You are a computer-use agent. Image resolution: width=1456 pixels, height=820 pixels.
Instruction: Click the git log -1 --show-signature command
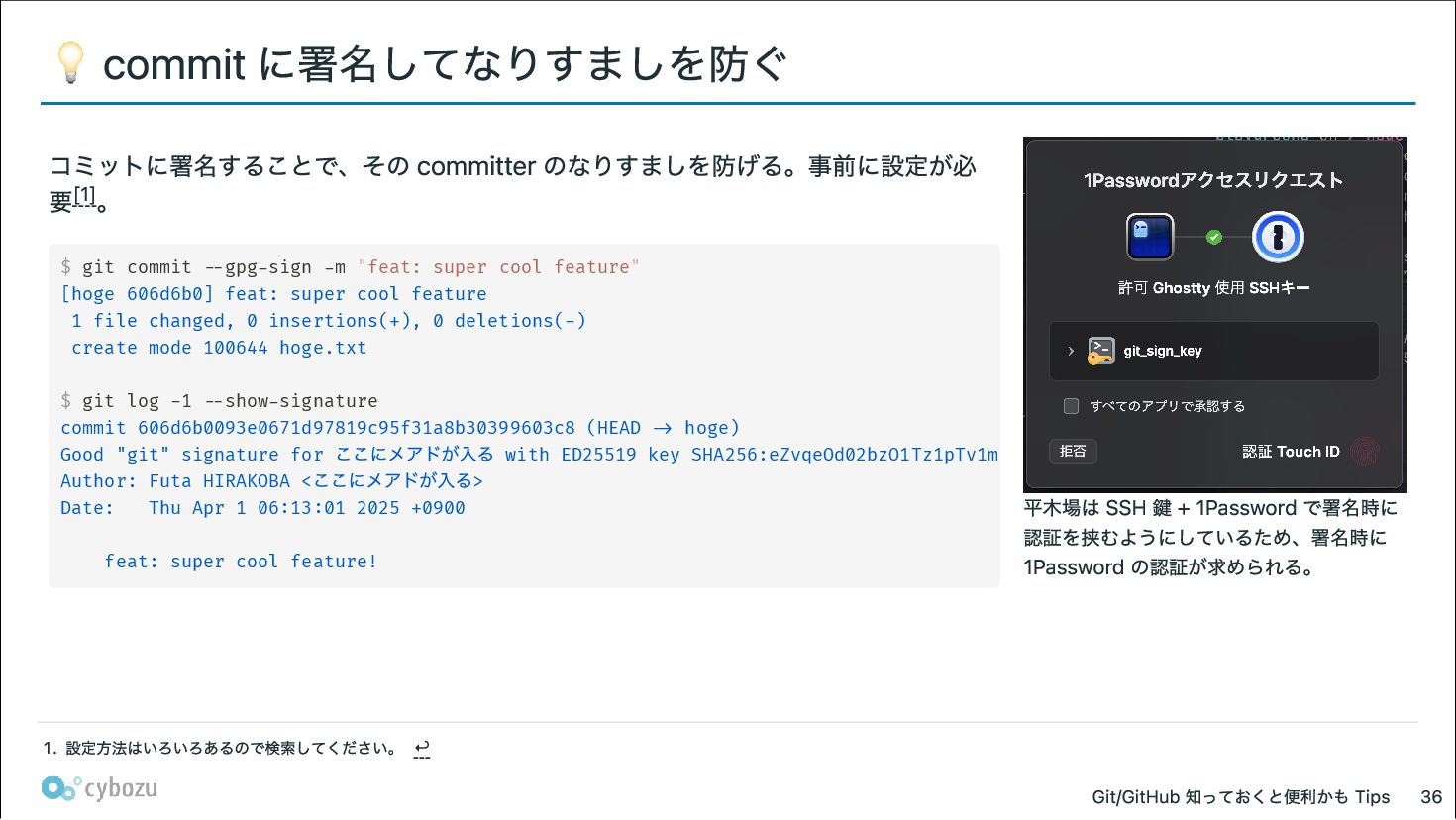[x=219, y=401]
